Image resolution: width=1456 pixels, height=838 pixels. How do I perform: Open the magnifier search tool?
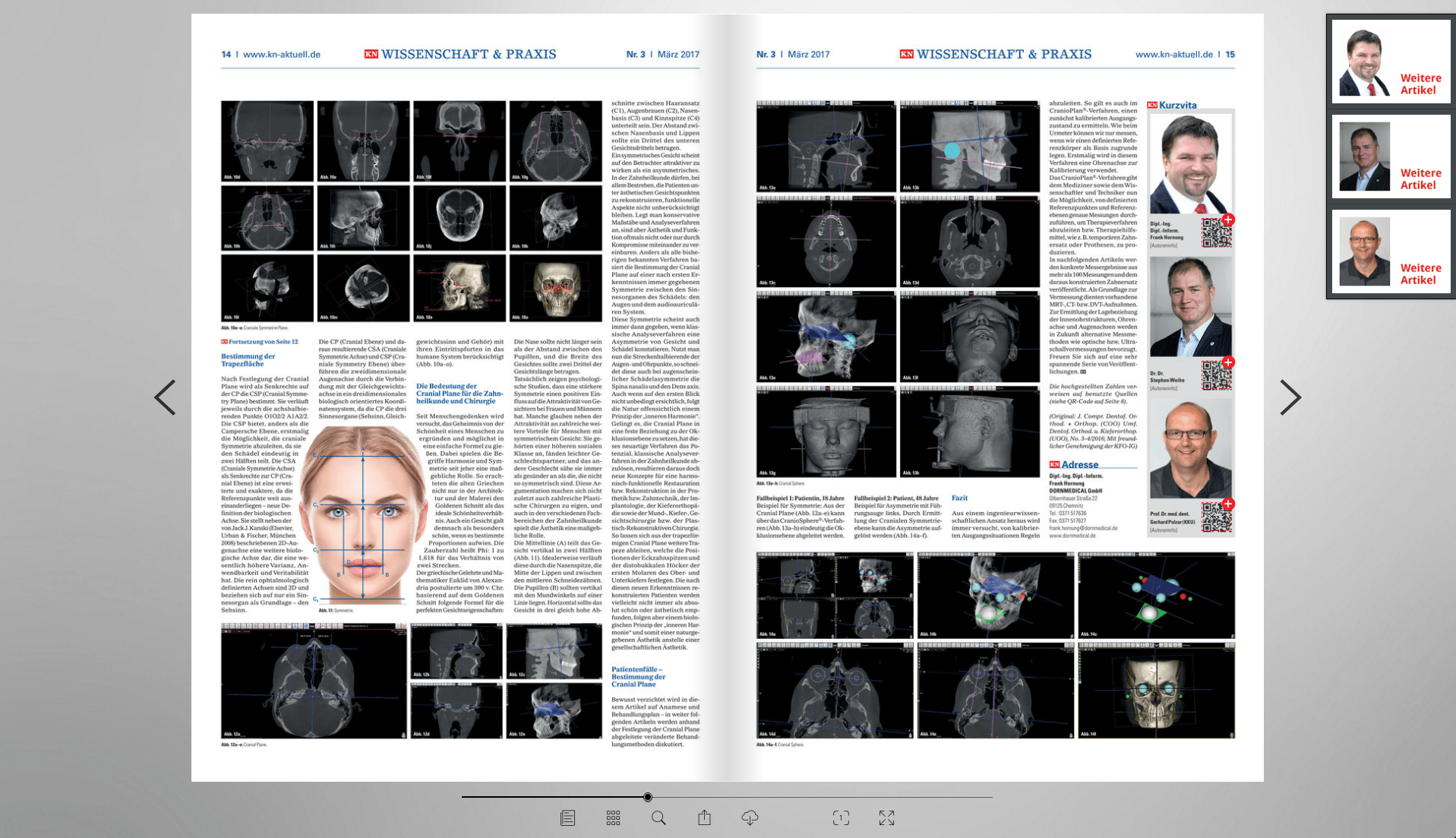point(659,817)
